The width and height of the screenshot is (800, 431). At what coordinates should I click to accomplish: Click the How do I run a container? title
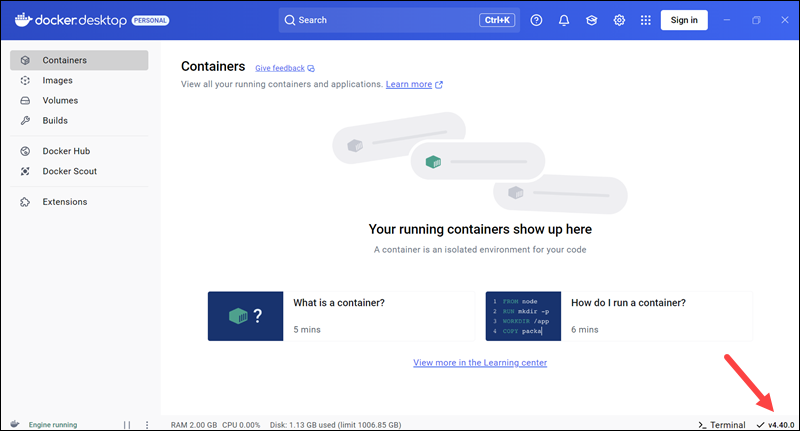point(629,303)
